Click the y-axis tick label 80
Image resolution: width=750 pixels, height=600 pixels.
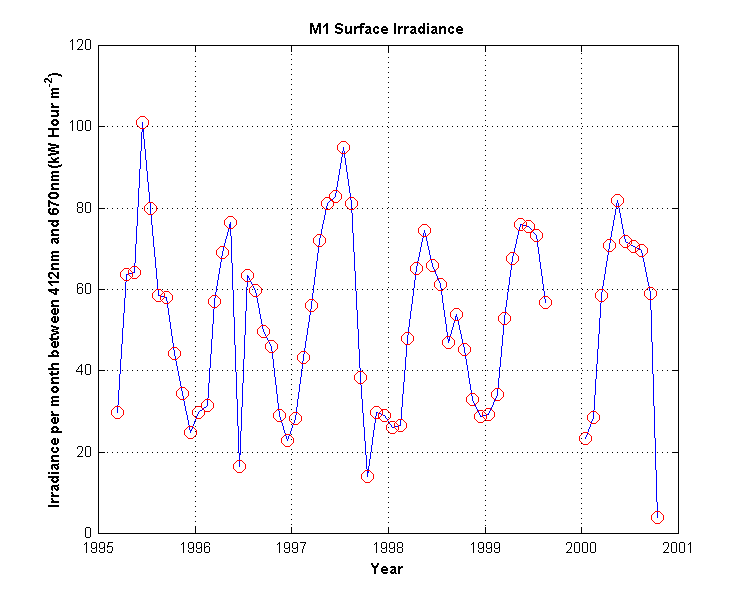point(84,208)
